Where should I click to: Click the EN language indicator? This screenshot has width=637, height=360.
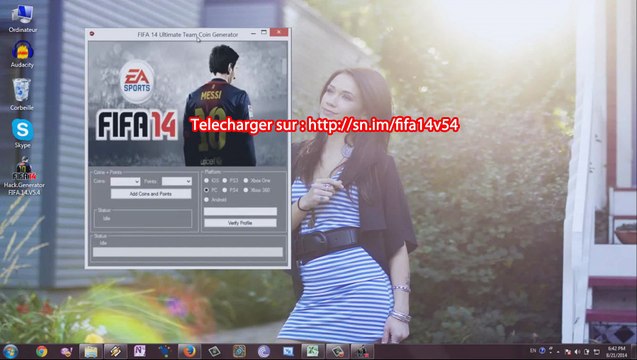click(x=533, y=350)
